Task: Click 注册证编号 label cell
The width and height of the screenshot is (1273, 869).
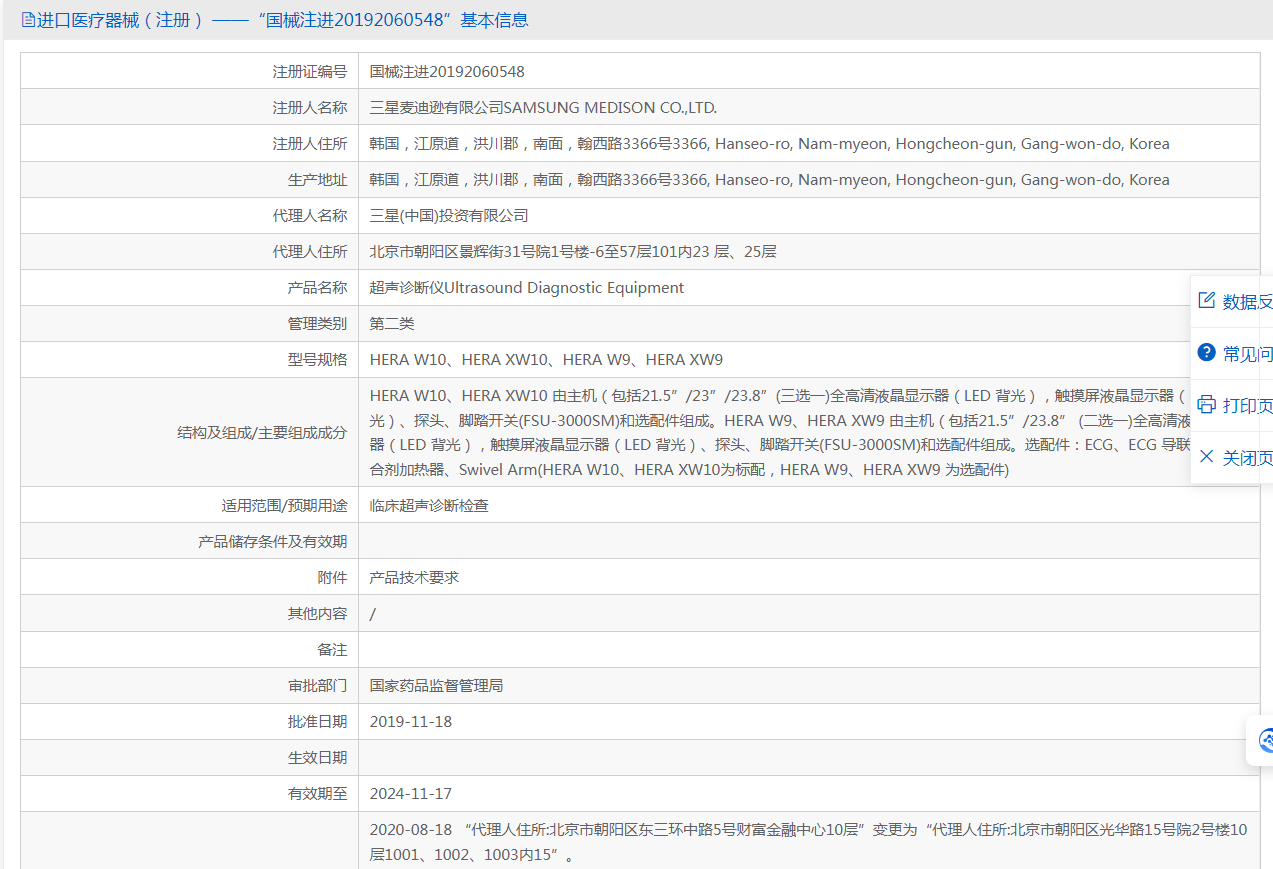Action: pos(190,72)
